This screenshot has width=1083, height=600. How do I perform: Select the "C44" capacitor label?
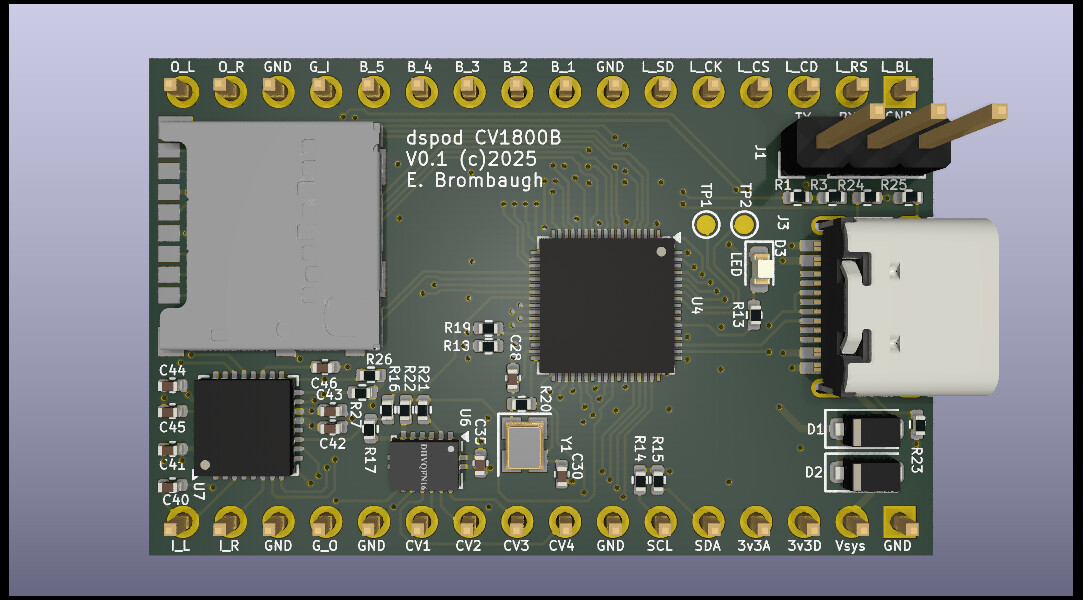(x=173, y=370)
